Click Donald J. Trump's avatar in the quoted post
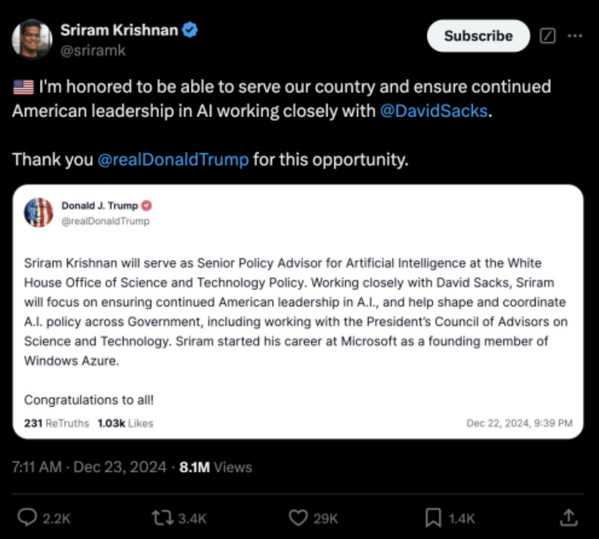The width and height of the screenshot is (599, 539). (39, 212)
